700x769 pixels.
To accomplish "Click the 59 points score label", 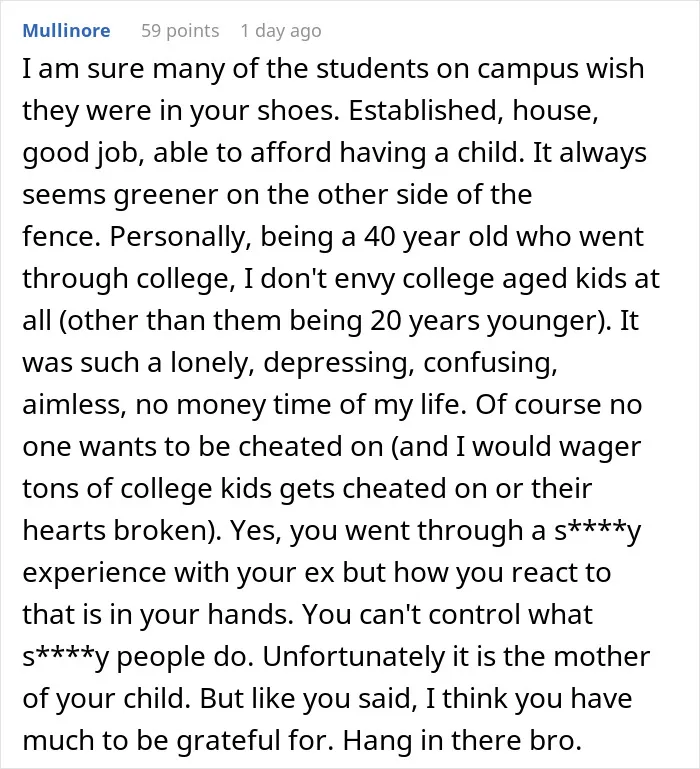I will tap(180, 31).
